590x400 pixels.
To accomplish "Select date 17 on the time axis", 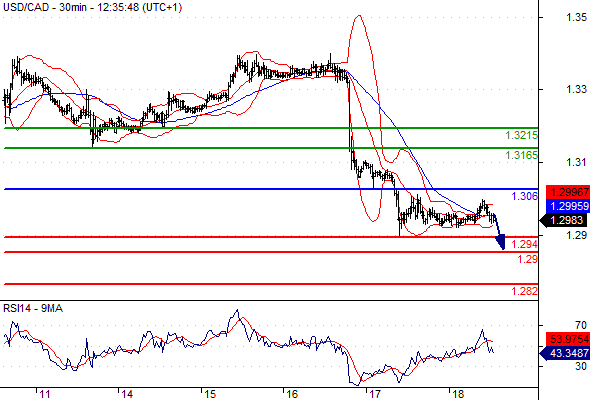I will 375,394.
